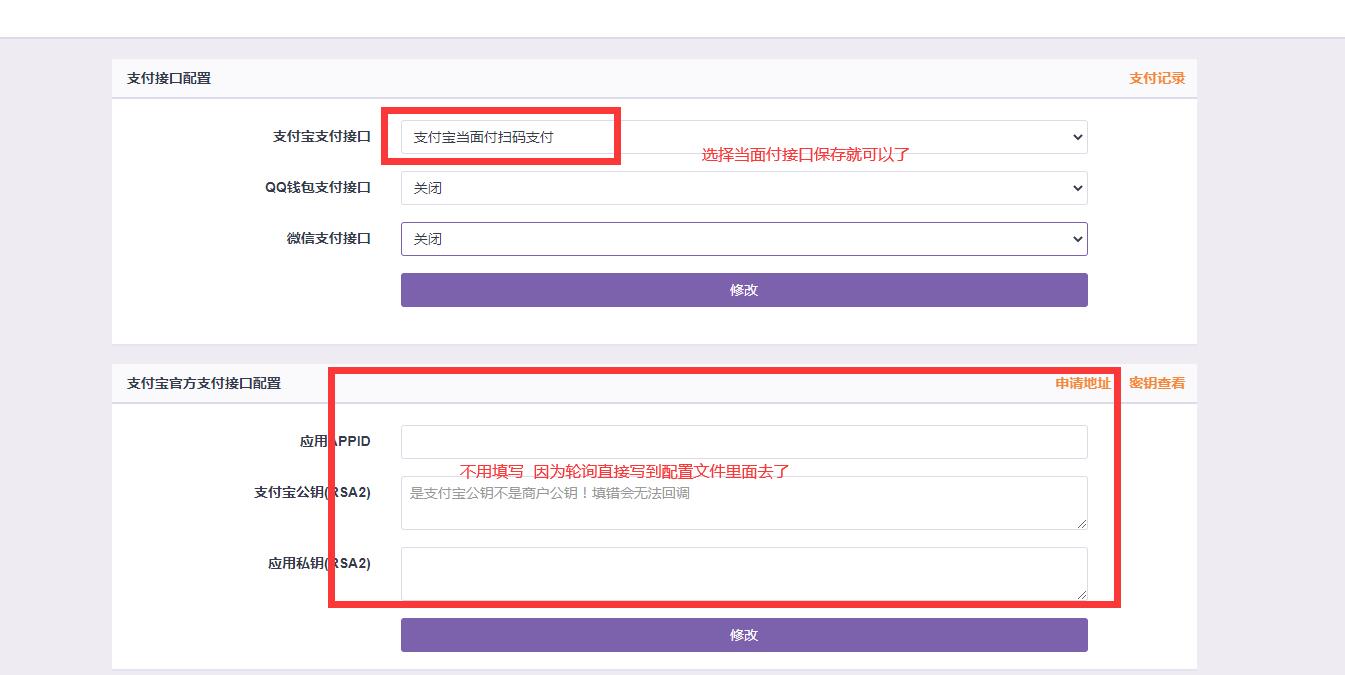Focus the 应用私钥(RSA2) text area
This screenshot has width=1345, height=675.
[744, 574]
